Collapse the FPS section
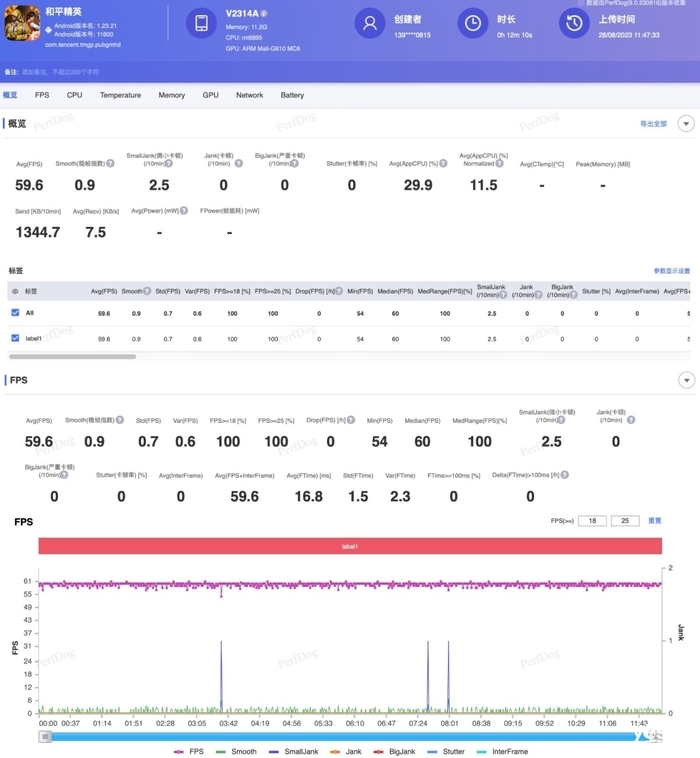The image size is (700, 758). pyautogui.click(x=686, y=380)
